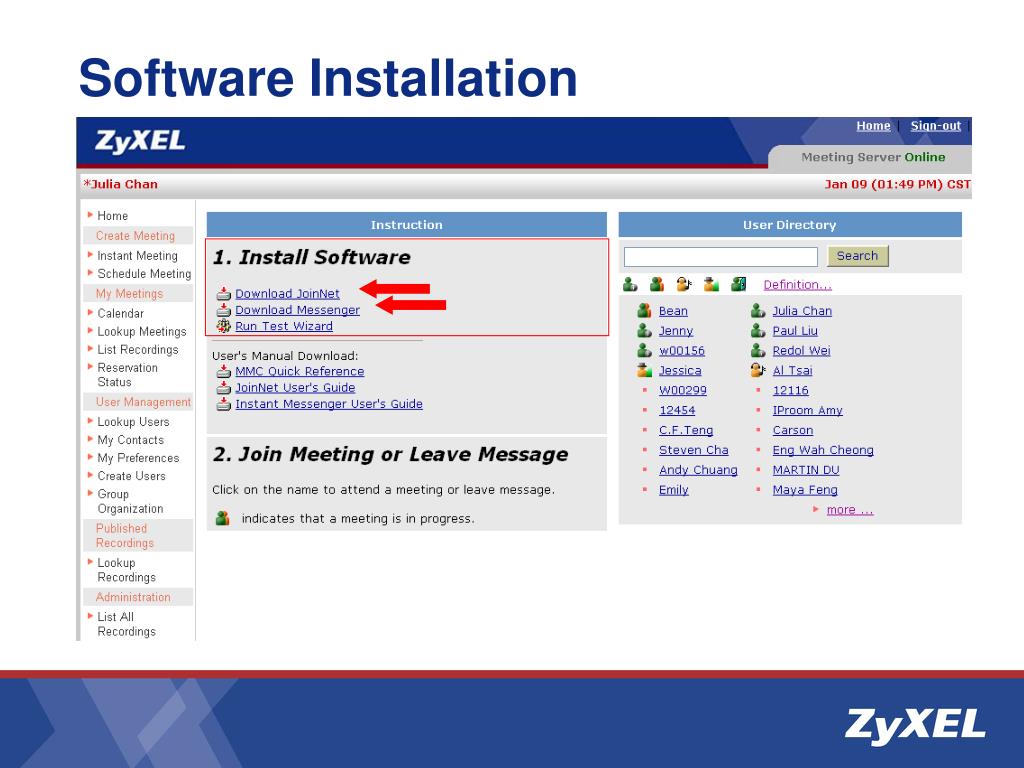Click the user name Paul Liu

click(x=795, y=330)
